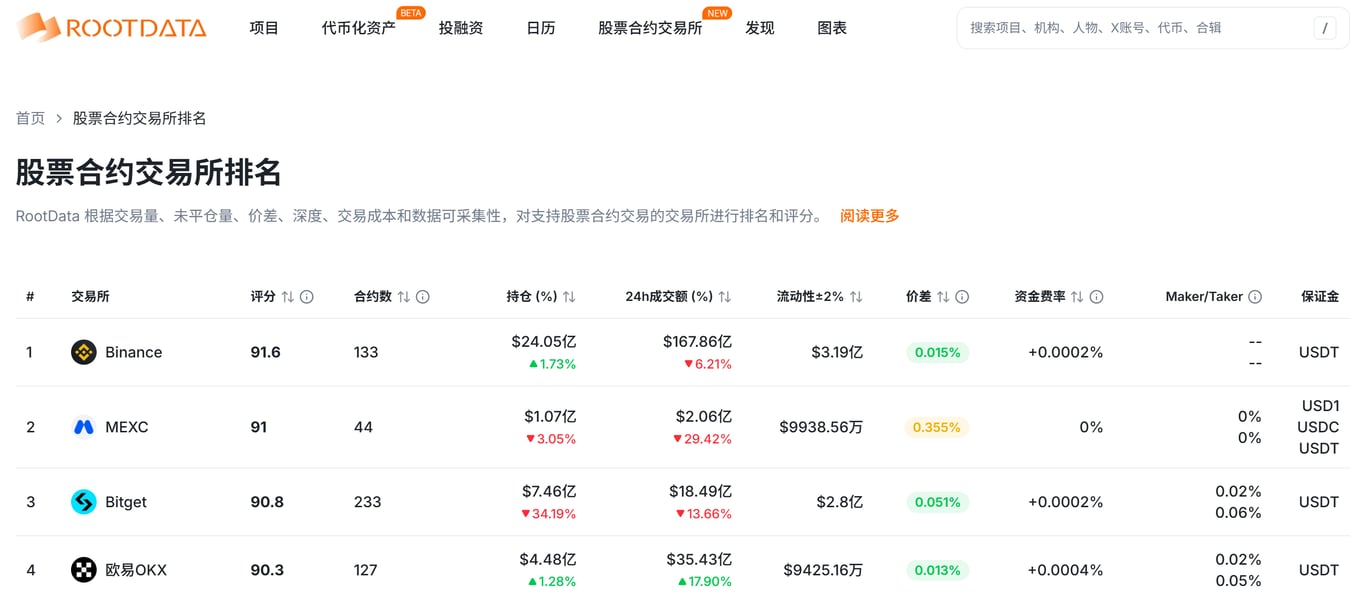Sort by 价差 arrows
The image size is (1366, 599).
pyautogui.click(x=943, y=297)
